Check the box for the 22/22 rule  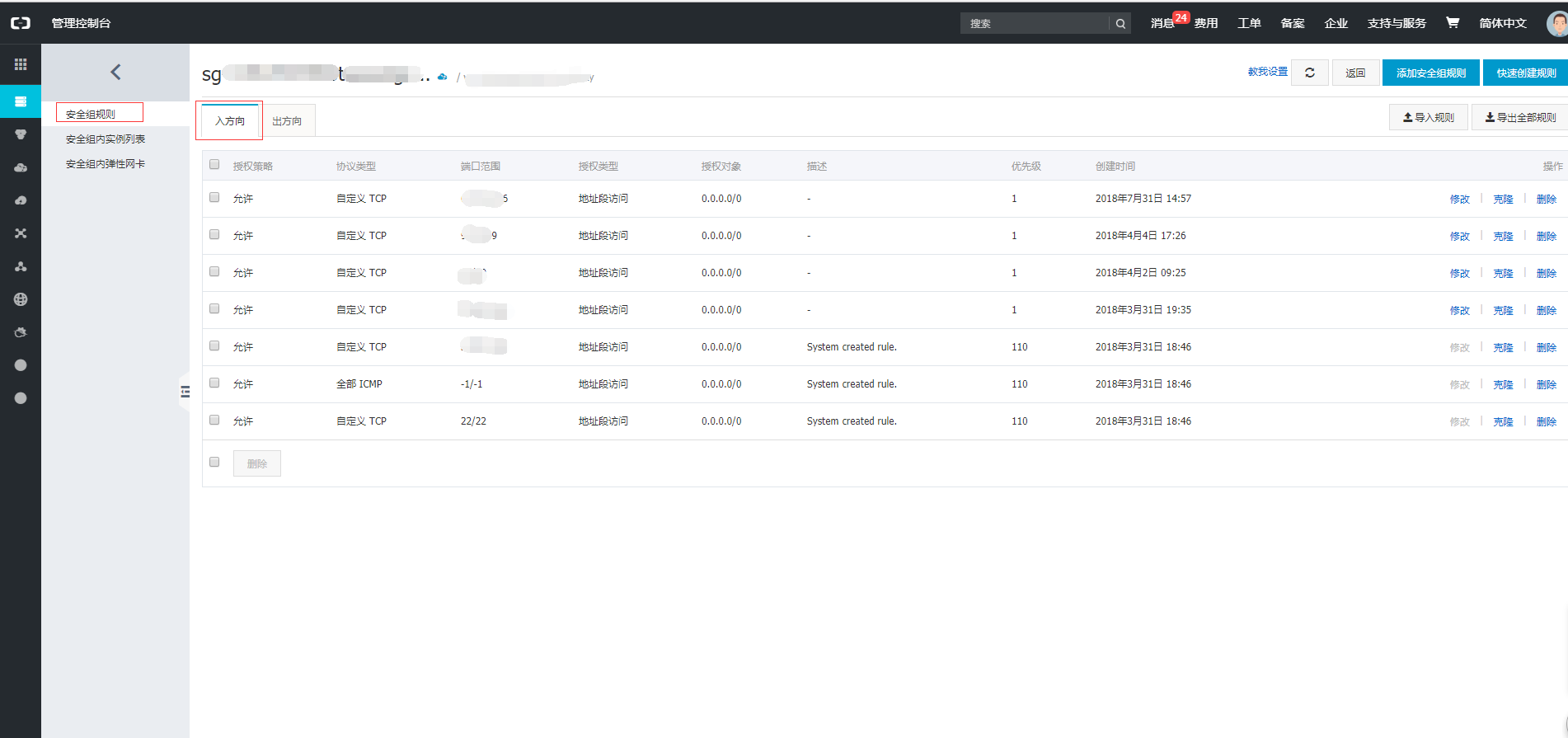(x=214, y=421)
